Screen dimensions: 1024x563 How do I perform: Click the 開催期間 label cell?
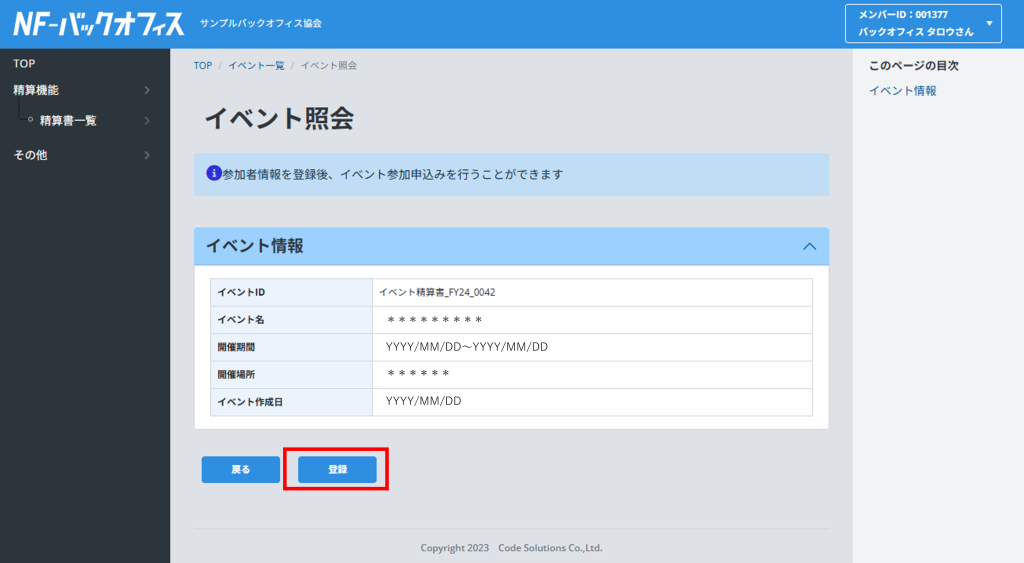(x=291, y=347)
